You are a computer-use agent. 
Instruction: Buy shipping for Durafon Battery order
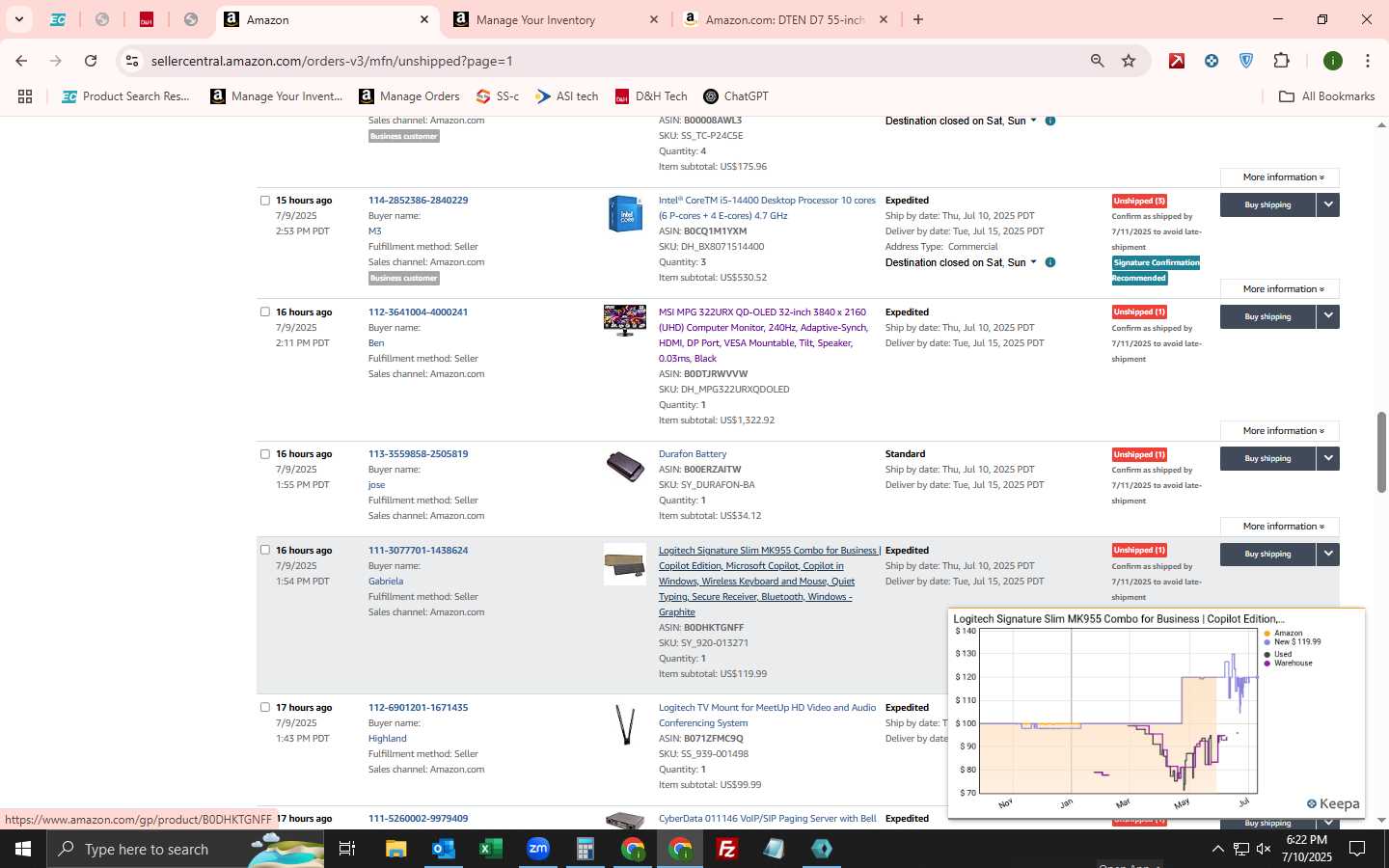click(x=1267, y=458)
